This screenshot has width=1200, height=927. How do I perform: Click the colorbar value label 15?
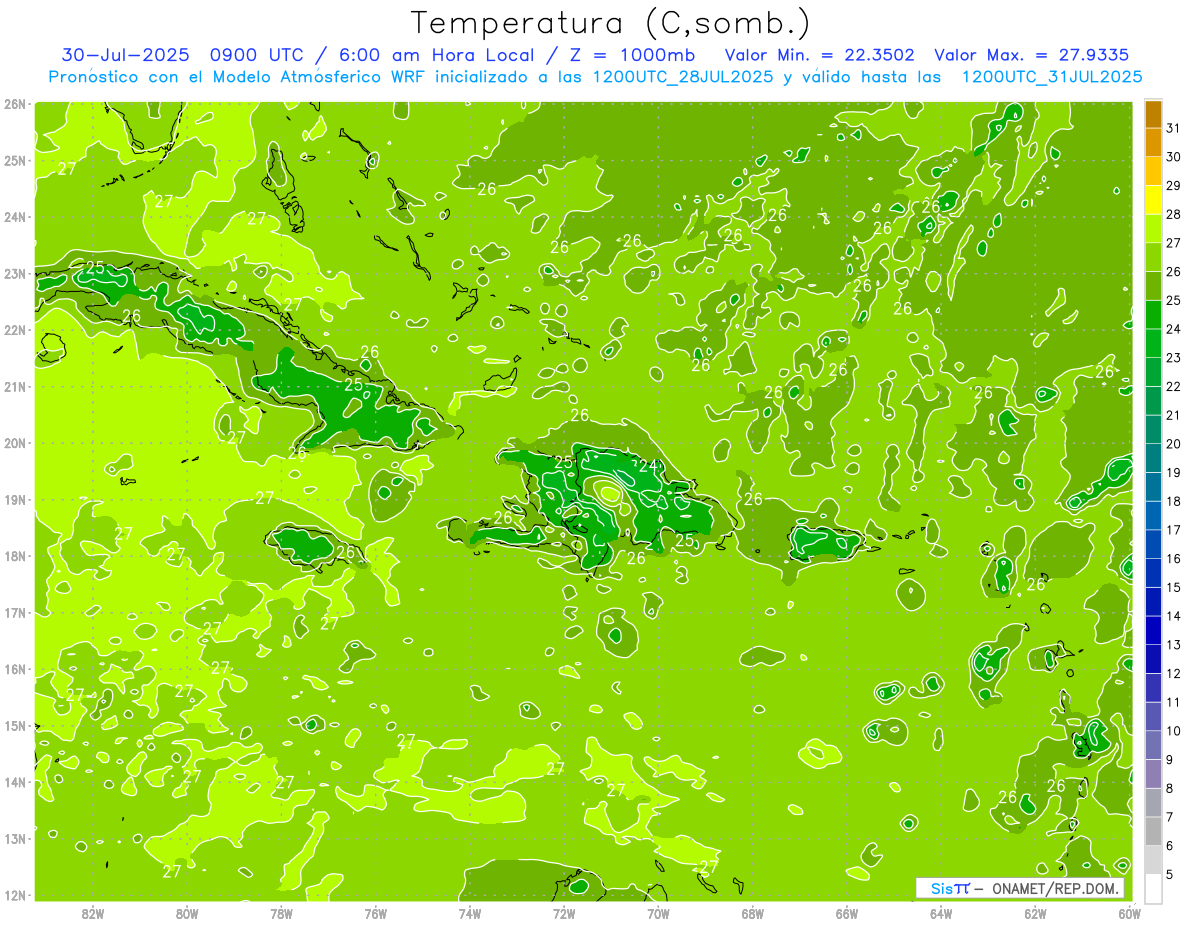(x=1174, y=587)
